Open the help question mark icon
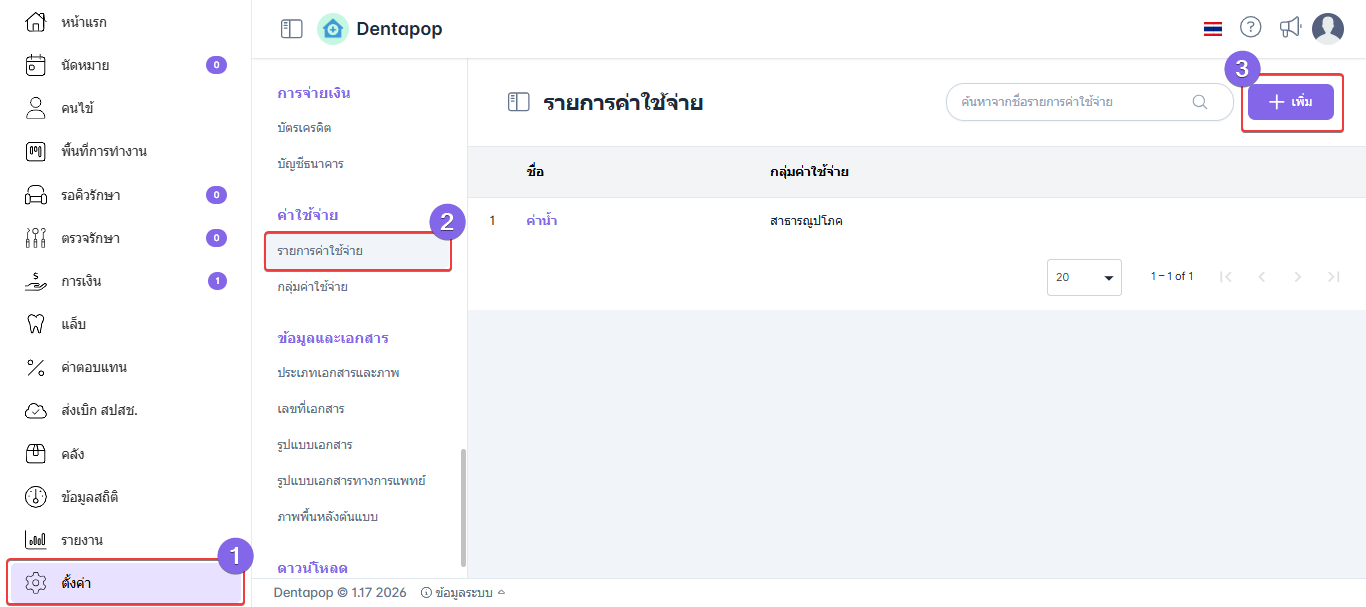Screen dimensions: 1366x607 click(1250, 28)
